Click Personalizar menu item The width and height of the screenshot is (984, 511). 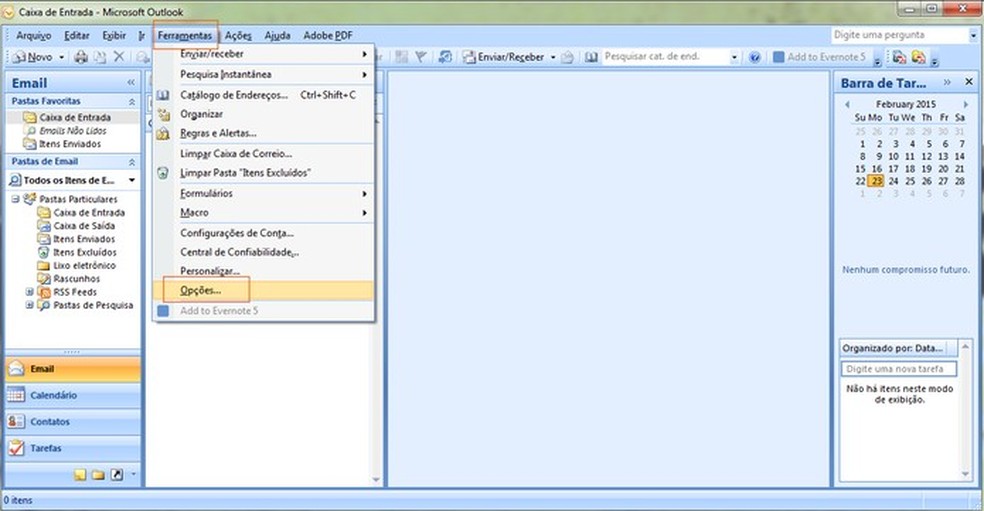coord(264,271)
